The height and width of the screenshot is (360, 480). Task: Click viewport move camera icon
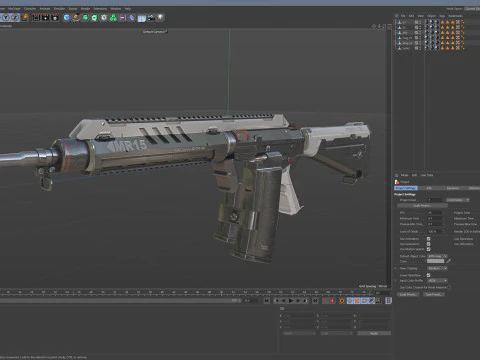pos(374,26)
